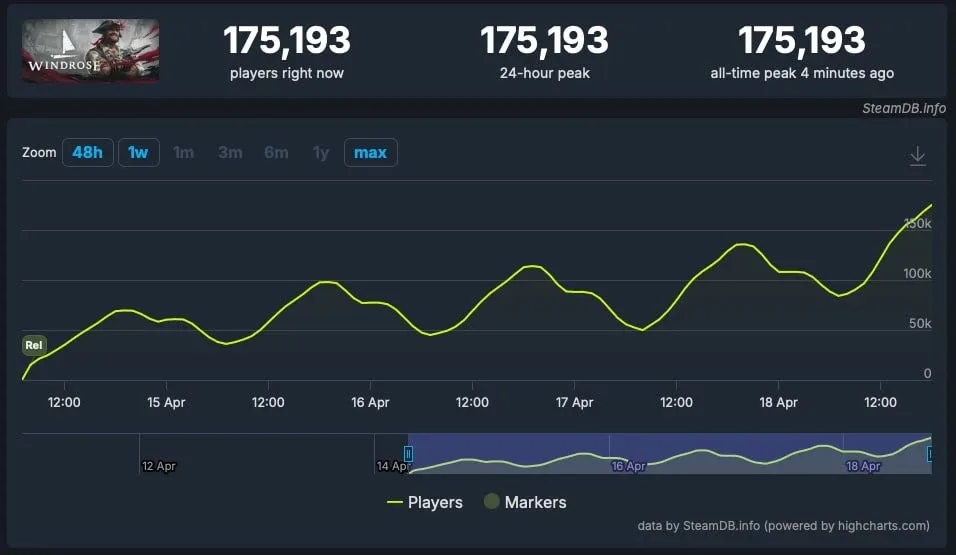Click the players right now count
956x555 pixels.
pyautogui.click(x=286, y=41)
